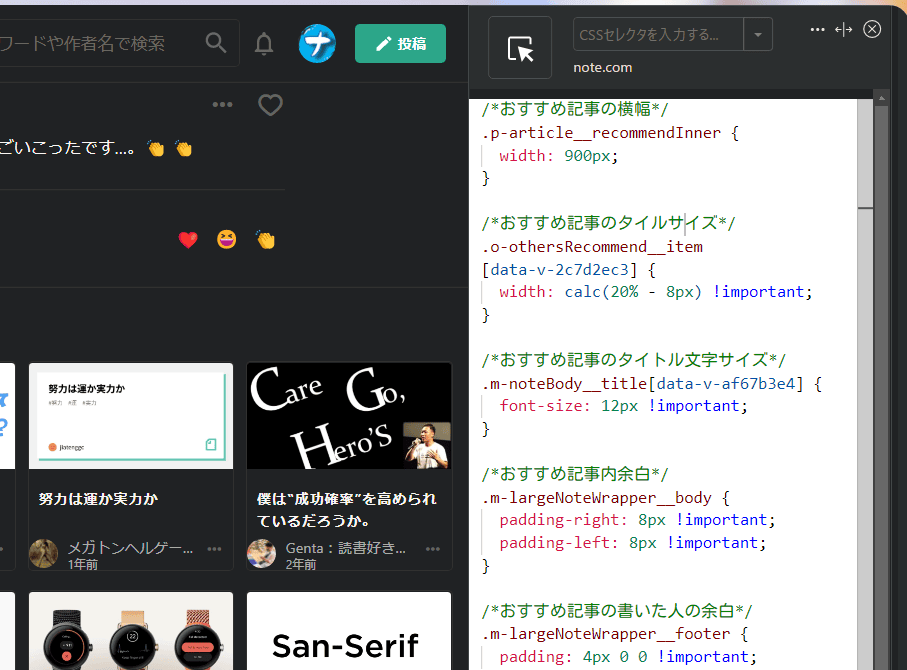Click the .m-largeNoteWrapper__body selector
The image size is (907, 670).
coord(596,498)
